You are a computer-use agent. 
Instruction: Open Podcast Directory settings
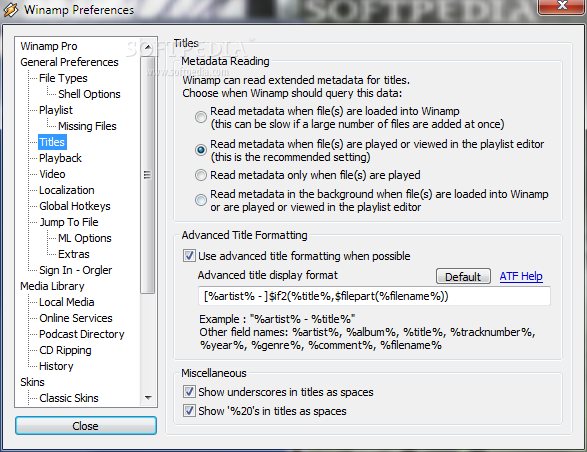tap(82, 334)
